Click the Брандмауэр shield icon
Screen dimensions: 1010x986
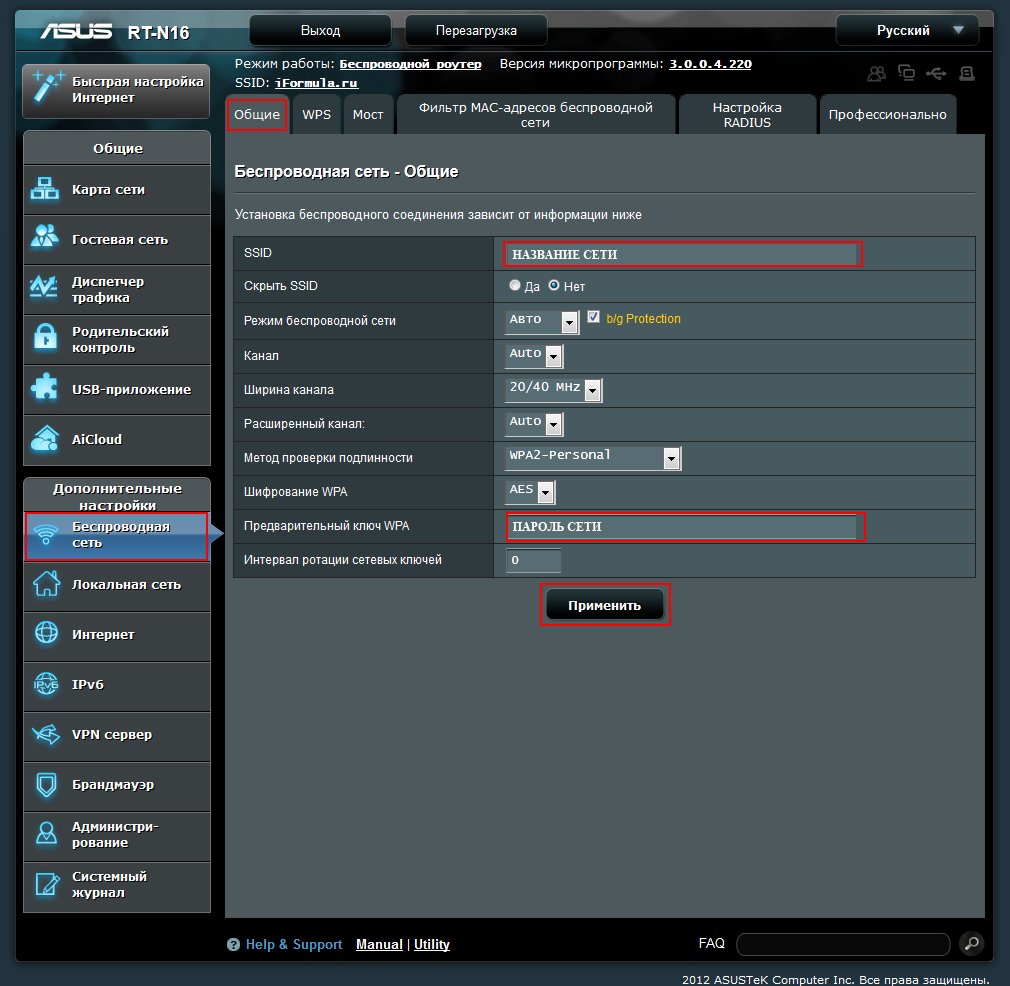click(x=46, y=785)
